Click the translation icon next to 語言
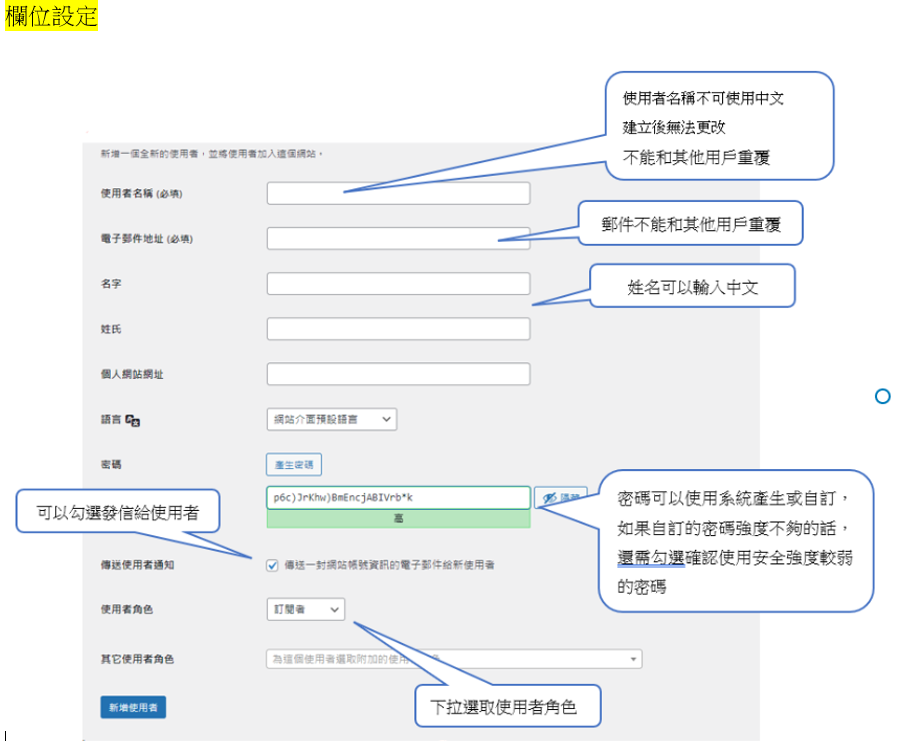Viewport: 906px width, 741px height. click(132, 420)
